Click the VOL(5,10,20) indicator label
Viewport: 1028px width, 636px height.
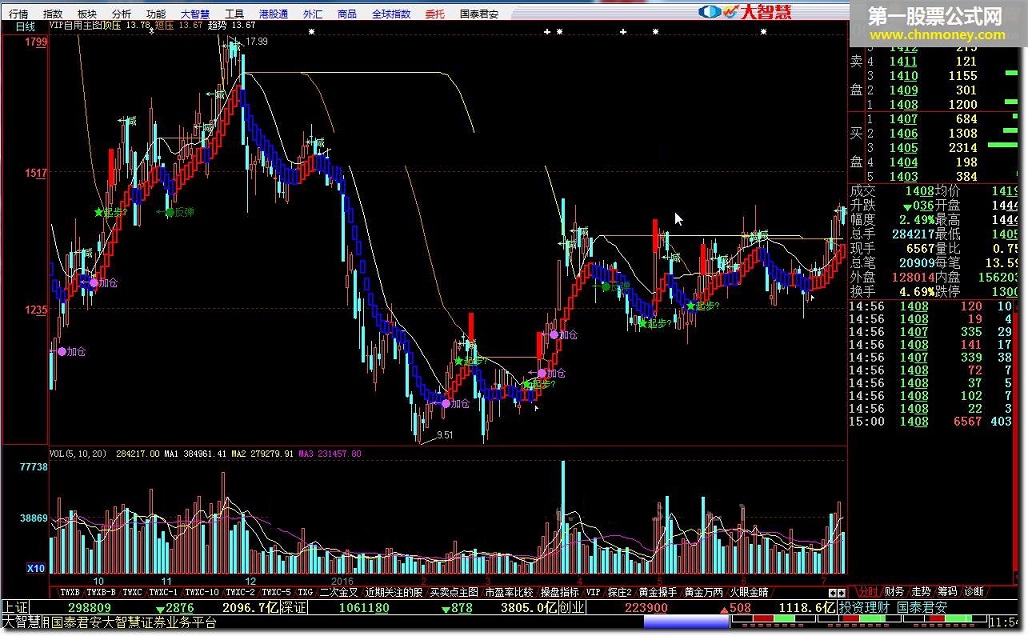[78, 454]
